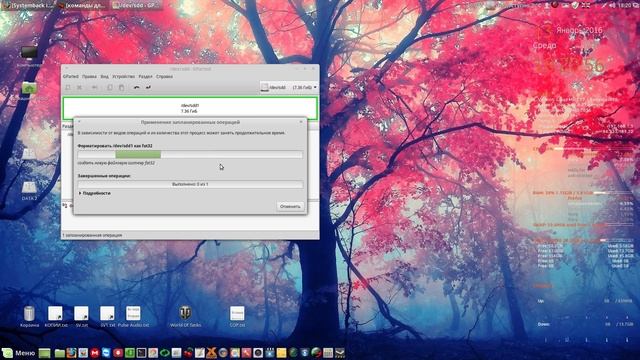
Task: Open the DATA 2 drive desktop icon
Action: coord(29,191)
